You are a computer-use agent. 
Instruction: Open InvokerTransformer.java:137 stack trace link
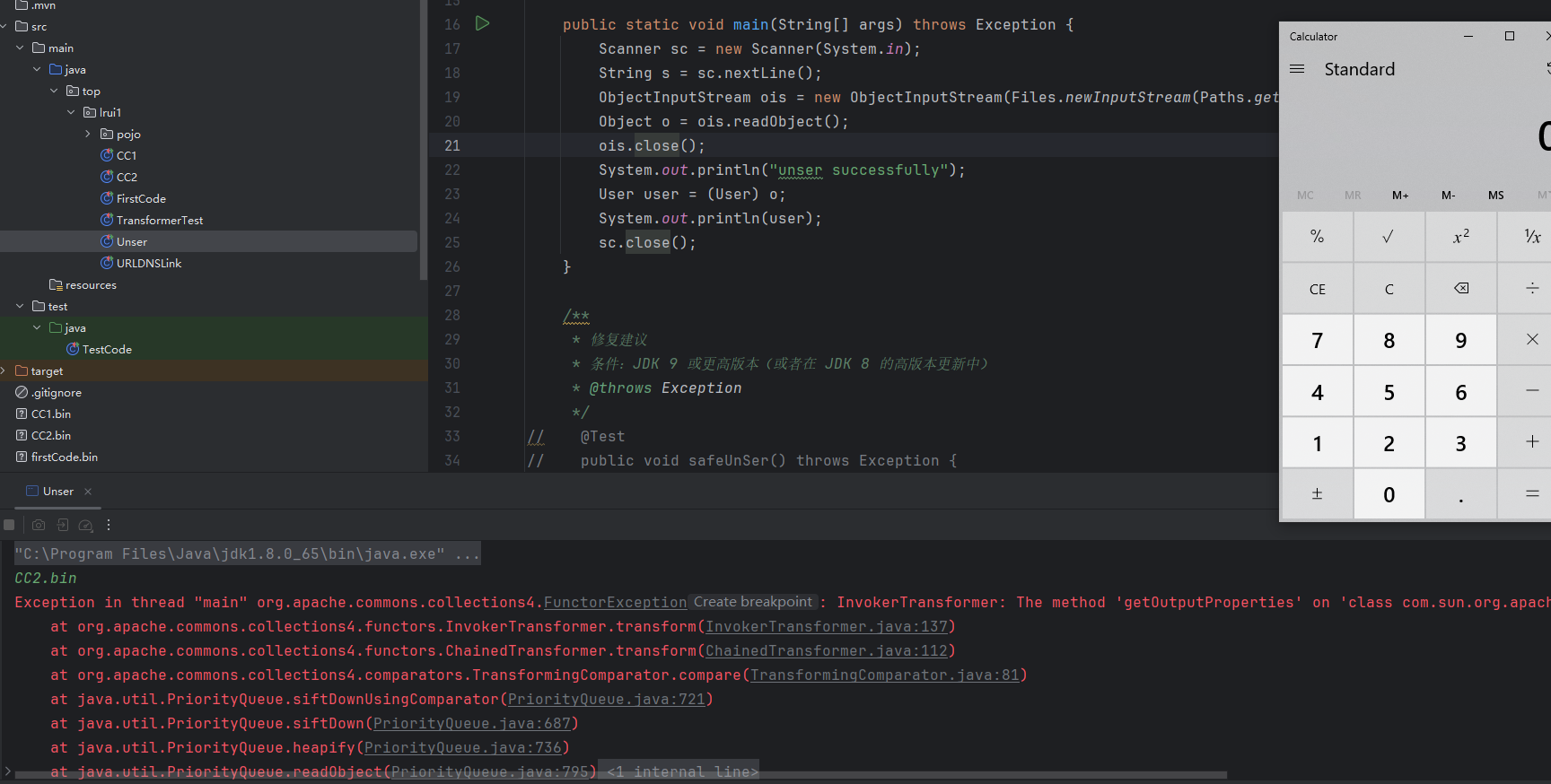pos(826,626)
